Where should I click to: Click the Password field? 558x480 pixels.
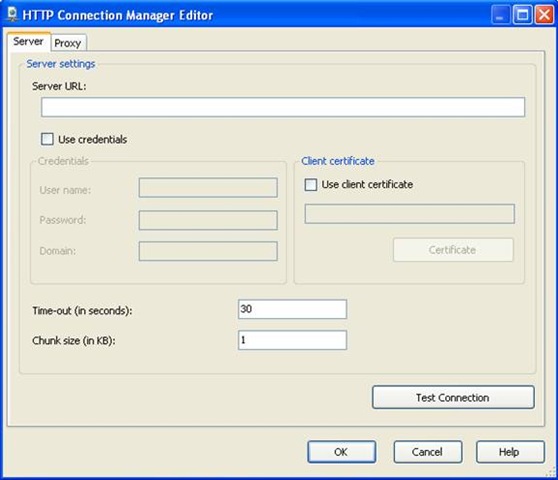[208, 220]
